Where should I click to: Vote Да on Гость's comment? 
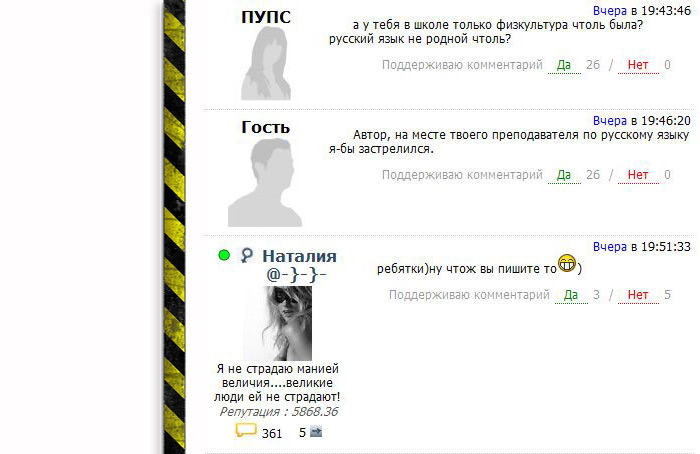(564, 175)
